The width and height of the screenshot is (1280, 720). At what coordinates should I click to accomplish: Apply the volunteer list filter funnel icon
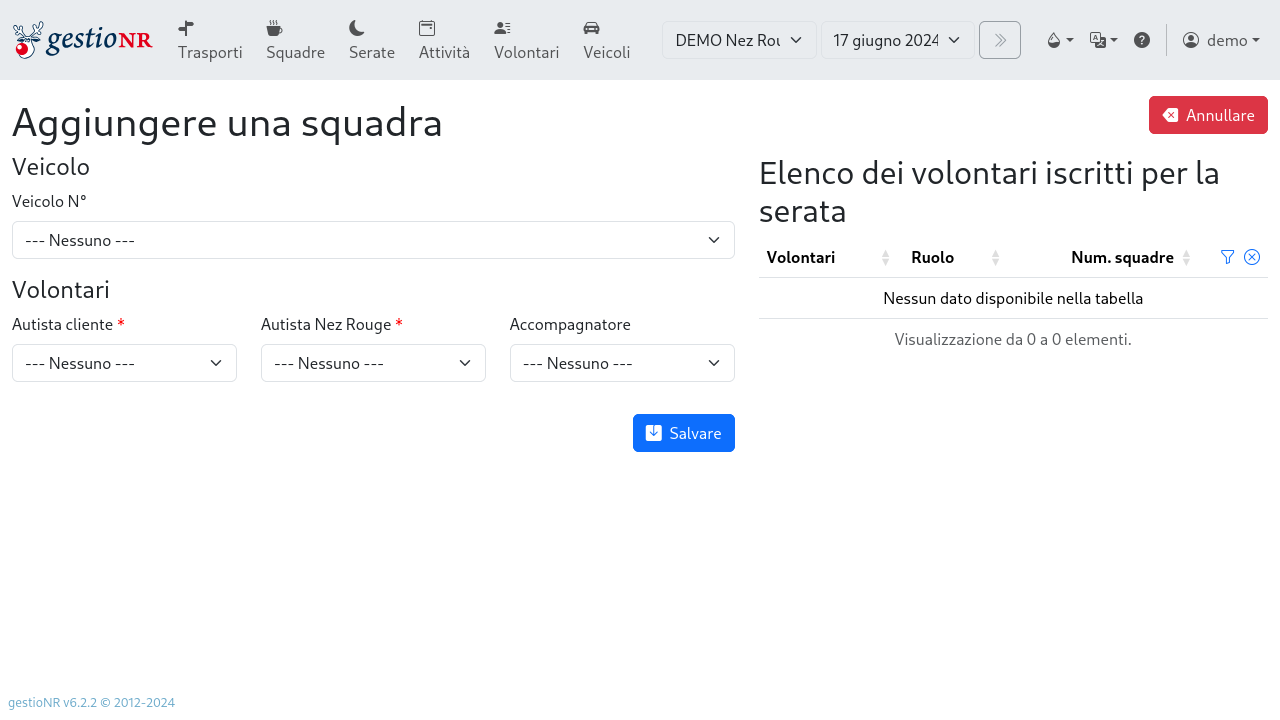point(1227,257)
